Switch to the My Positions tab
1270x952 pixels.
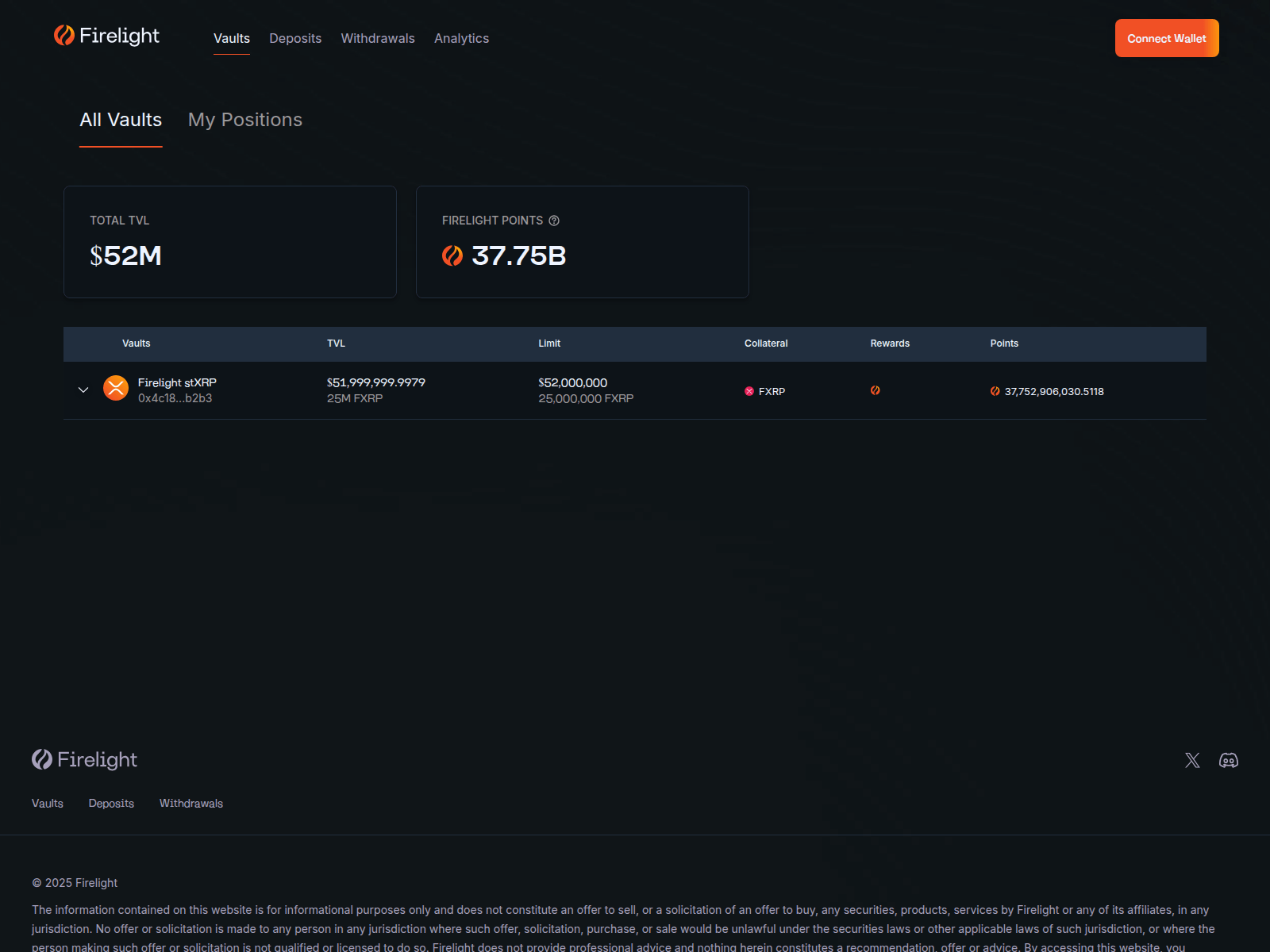coord(244,120)
